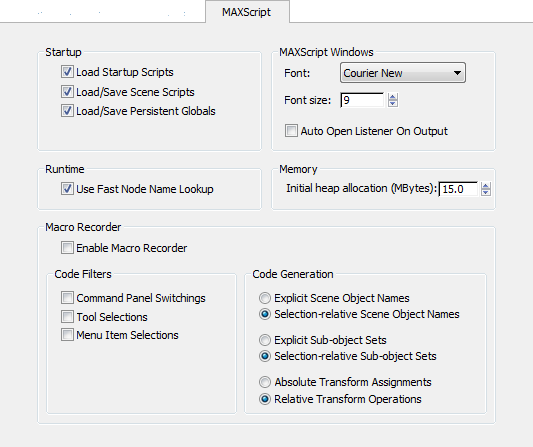Click the Font size input field
Screen dimensions: 533x447
[x=362, y=100]
